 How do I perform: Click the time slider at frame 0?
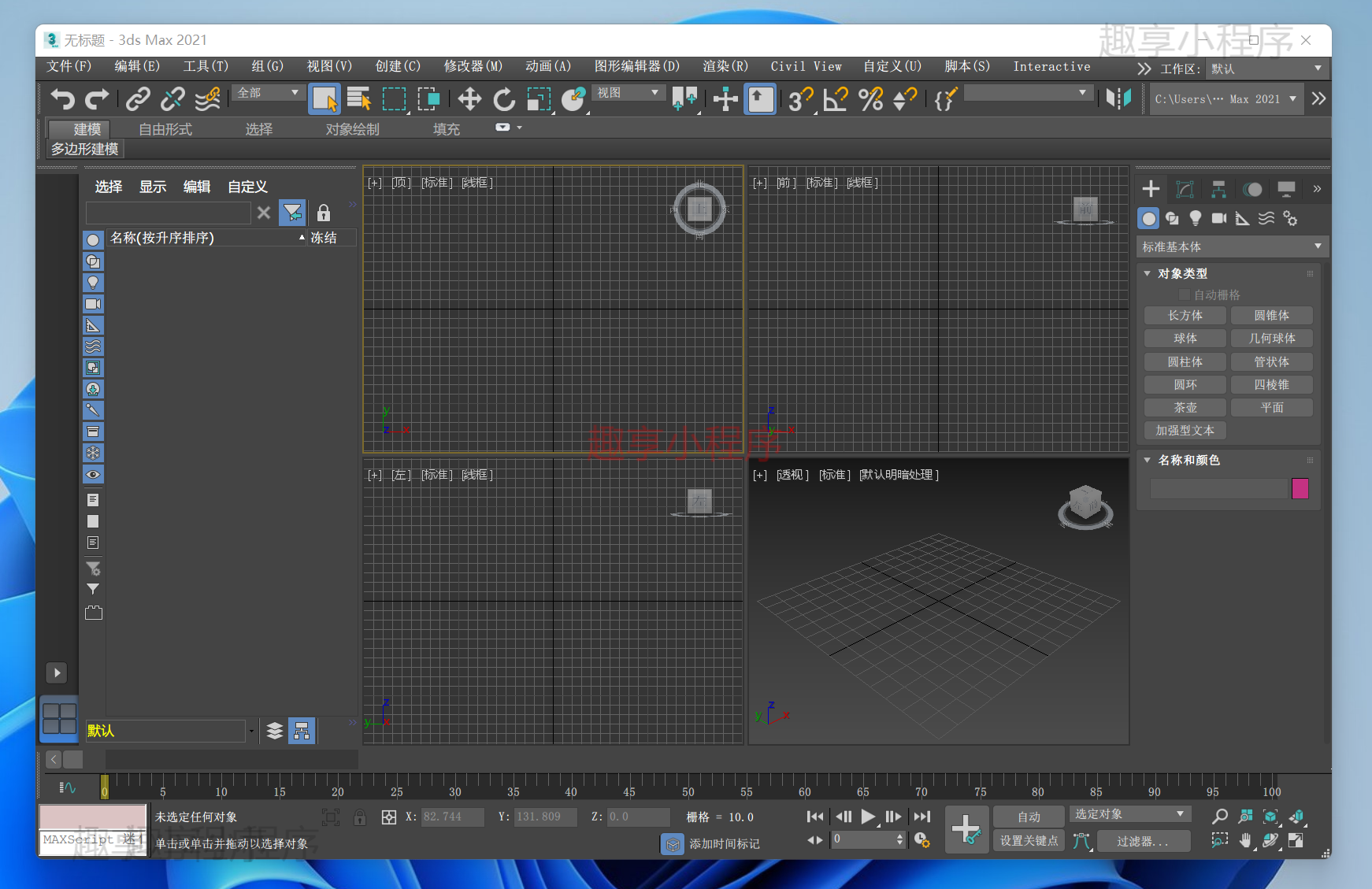pos(104,787)
